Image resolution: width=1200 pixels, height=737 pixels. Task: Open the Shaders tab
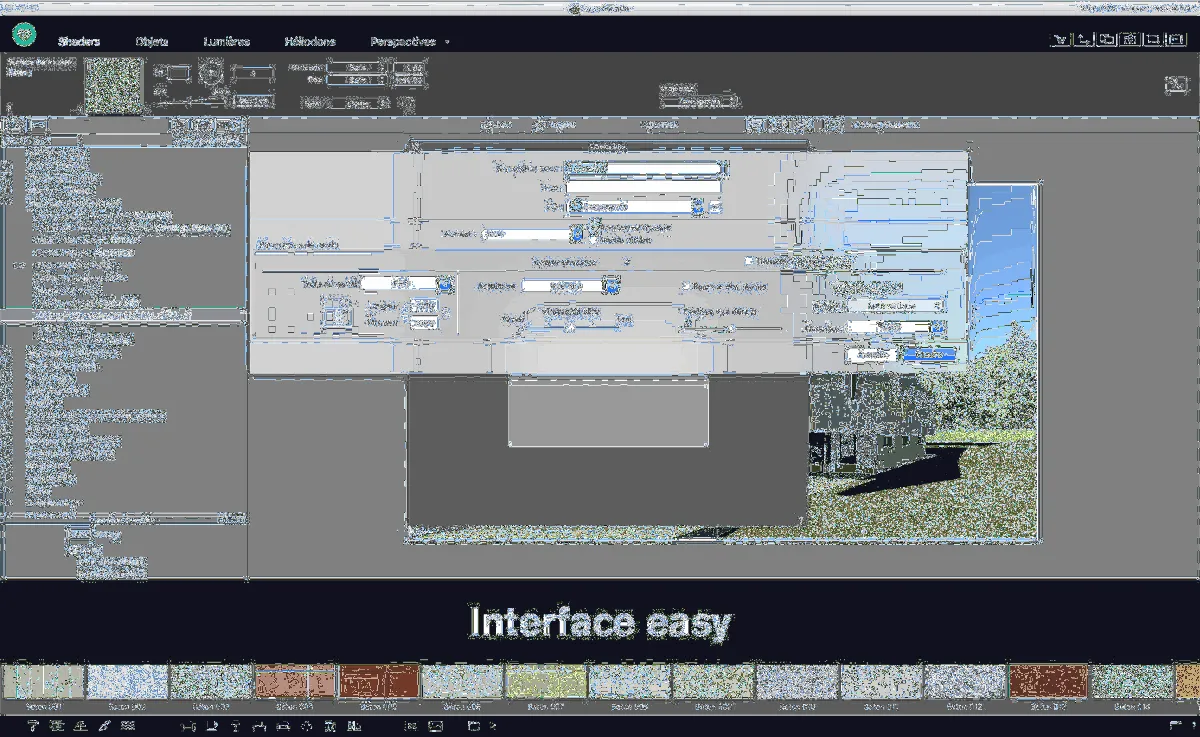[79, 42]
